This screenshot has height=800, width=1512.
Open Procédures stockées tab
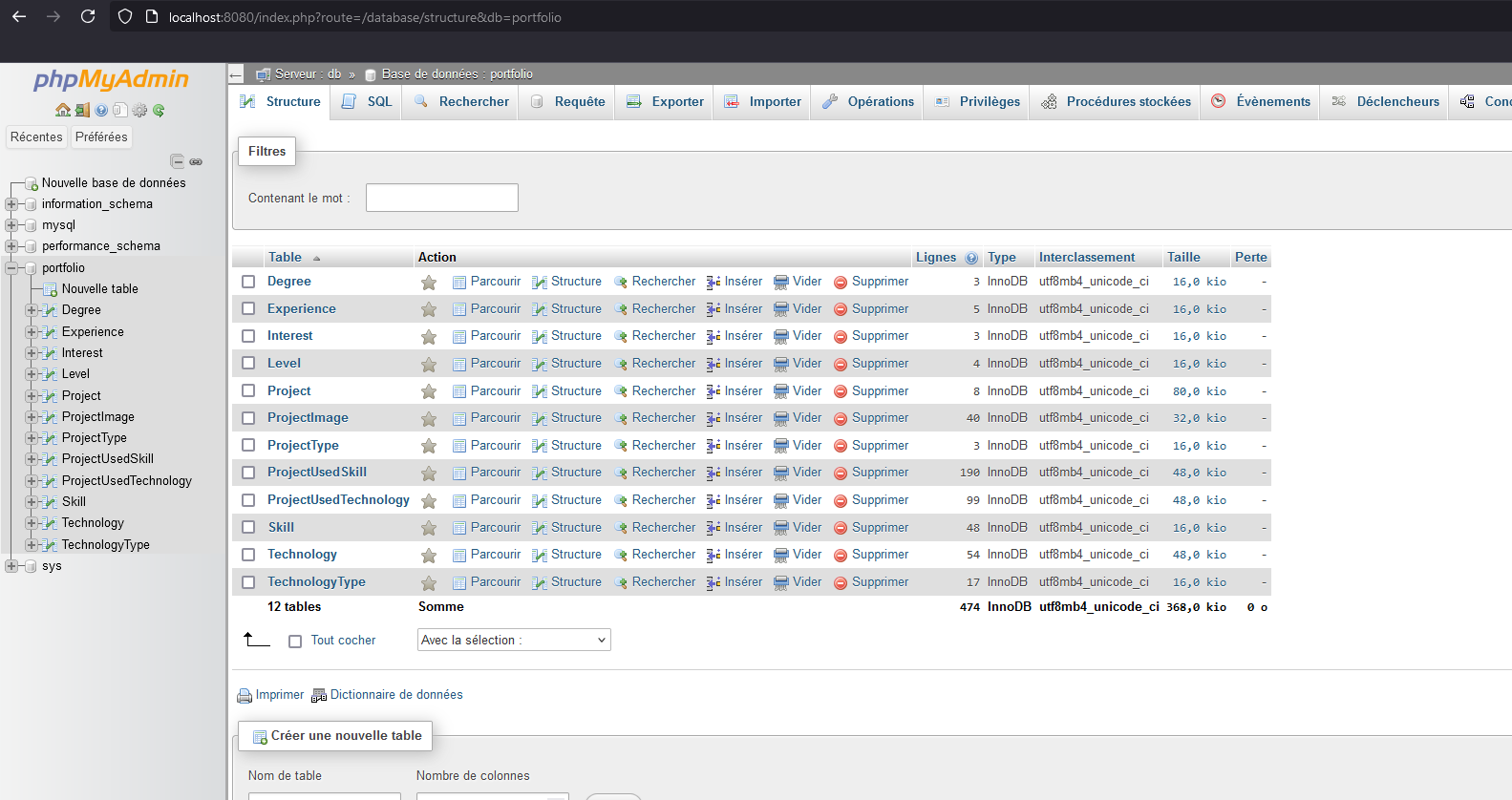(x=1116, y=101)
